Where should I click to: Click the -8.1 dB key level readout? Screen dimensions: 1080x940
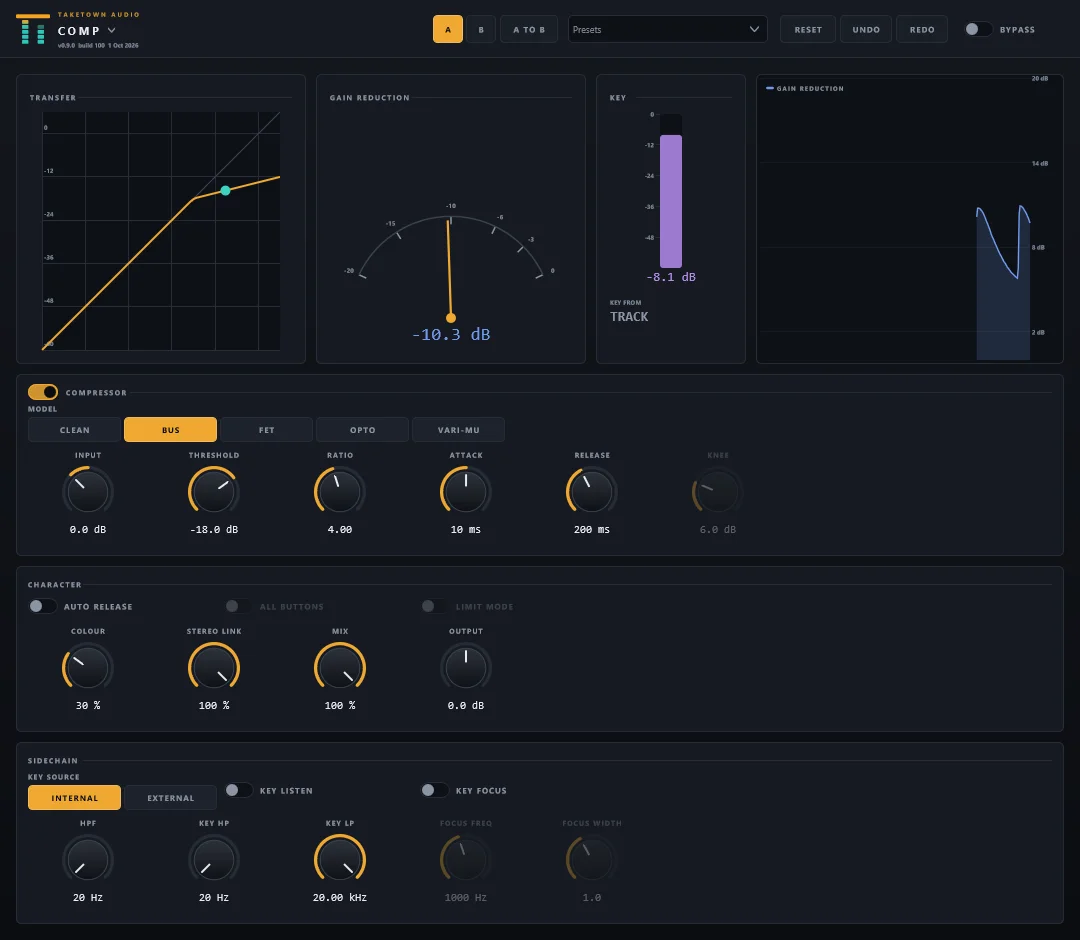point(671,277)
